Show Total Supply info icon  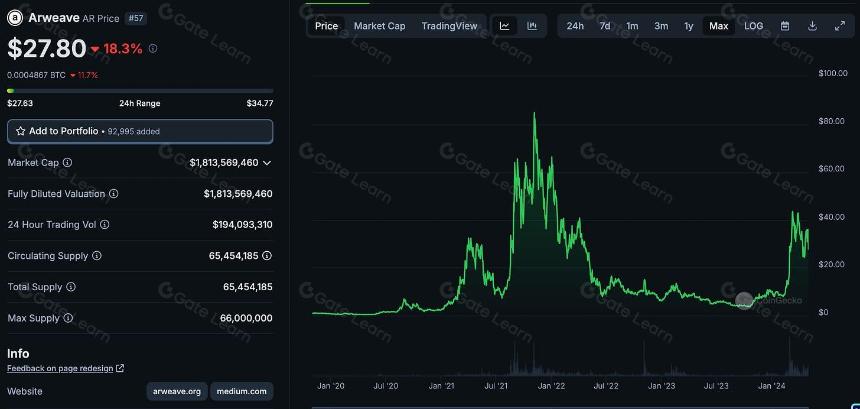pyautogui.click(x=71, y=287)
